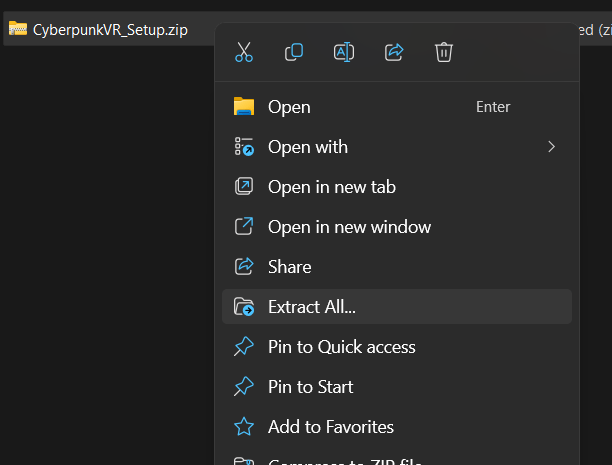612x465 pixels.
Task: Click the Share entry in the menu list
Action: (x=289, y=267)
